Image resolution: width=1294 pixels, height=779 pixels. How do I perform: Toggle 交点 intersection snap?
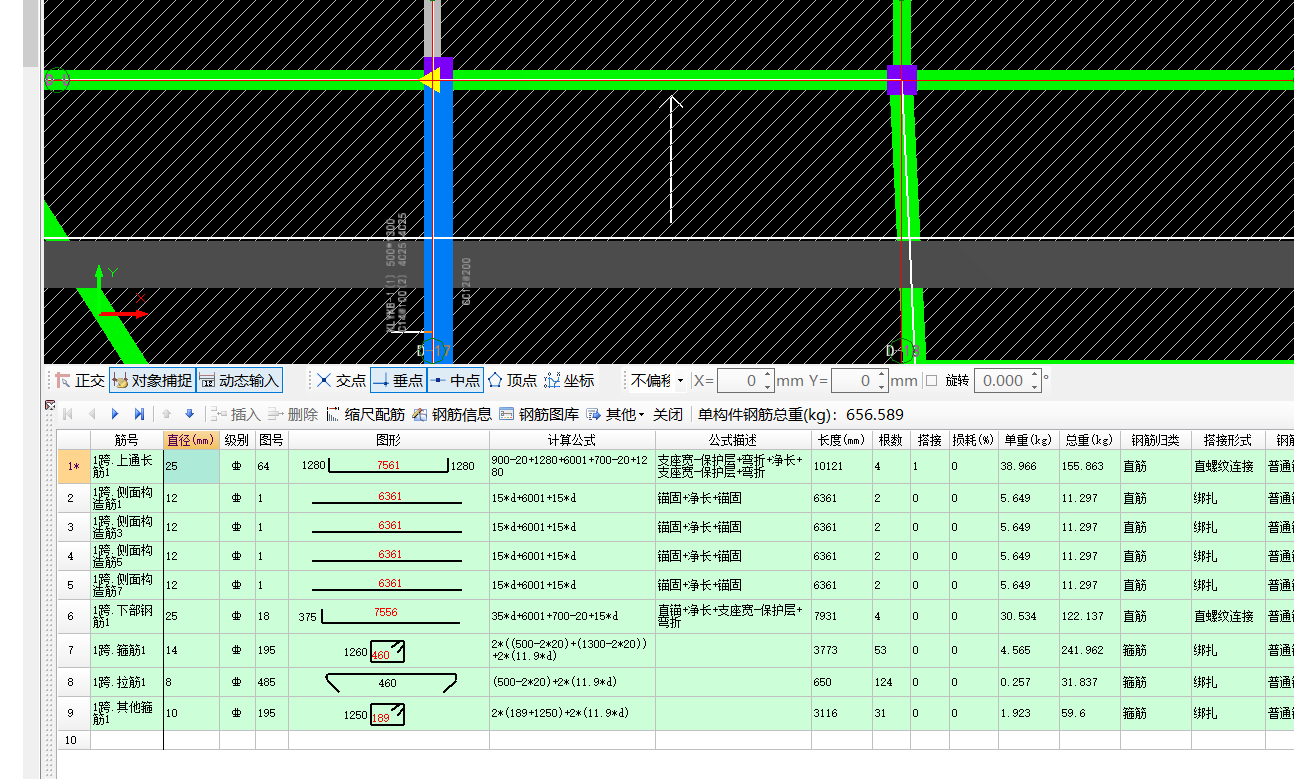point(341,381)
